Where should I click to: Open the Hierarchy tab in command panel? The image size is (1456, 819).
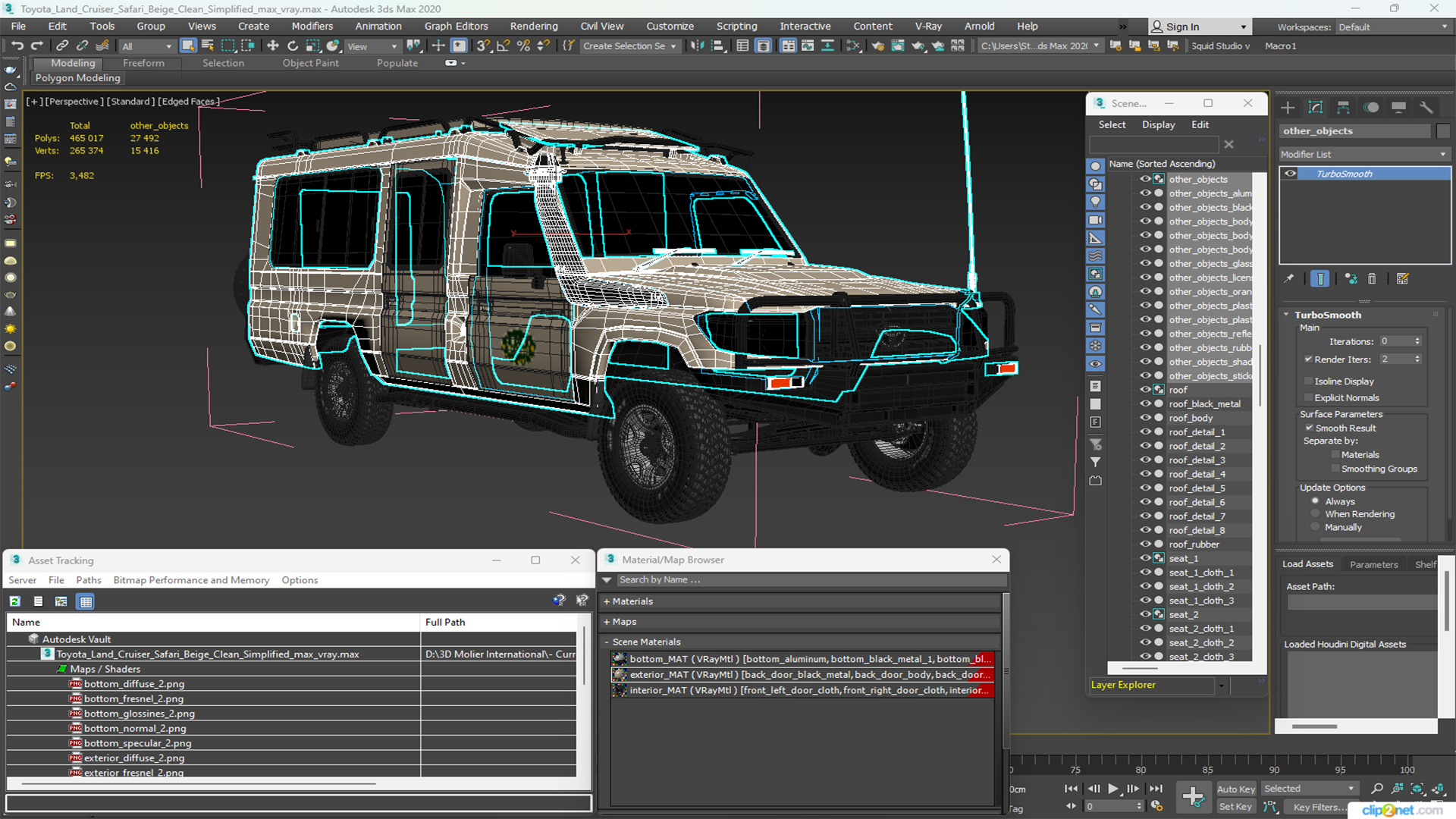pyautogui.click(x=1343, y=108)
